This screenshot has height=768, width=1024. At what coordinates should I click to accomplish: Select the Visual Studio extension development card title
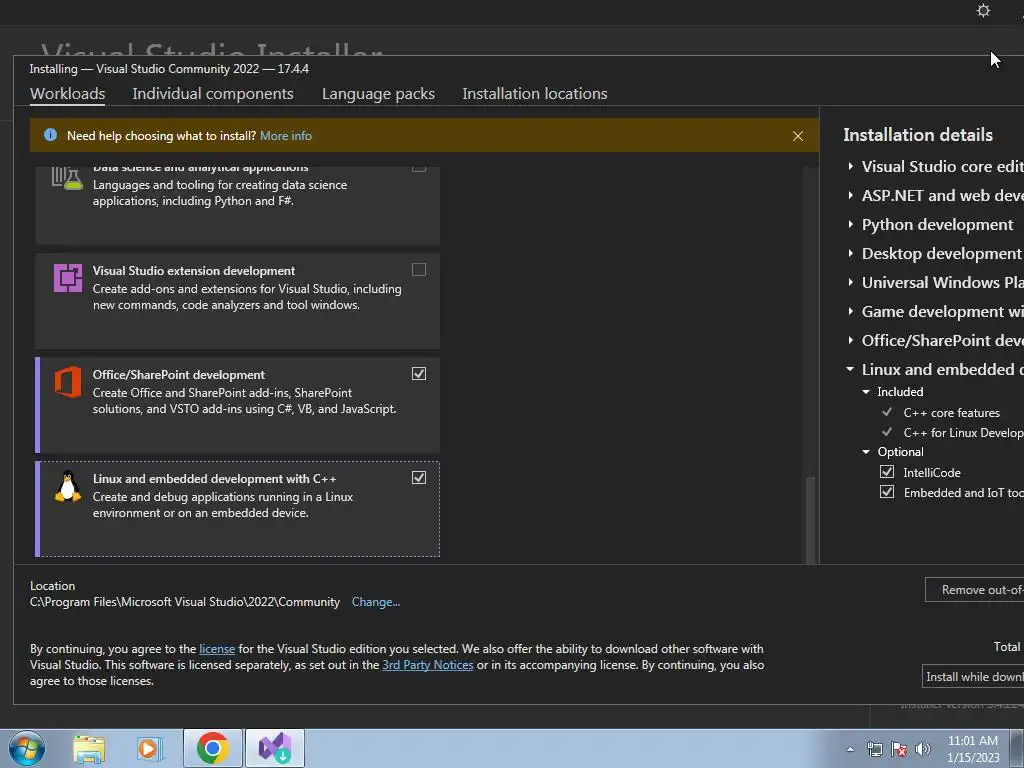click(x=194, y=270)
